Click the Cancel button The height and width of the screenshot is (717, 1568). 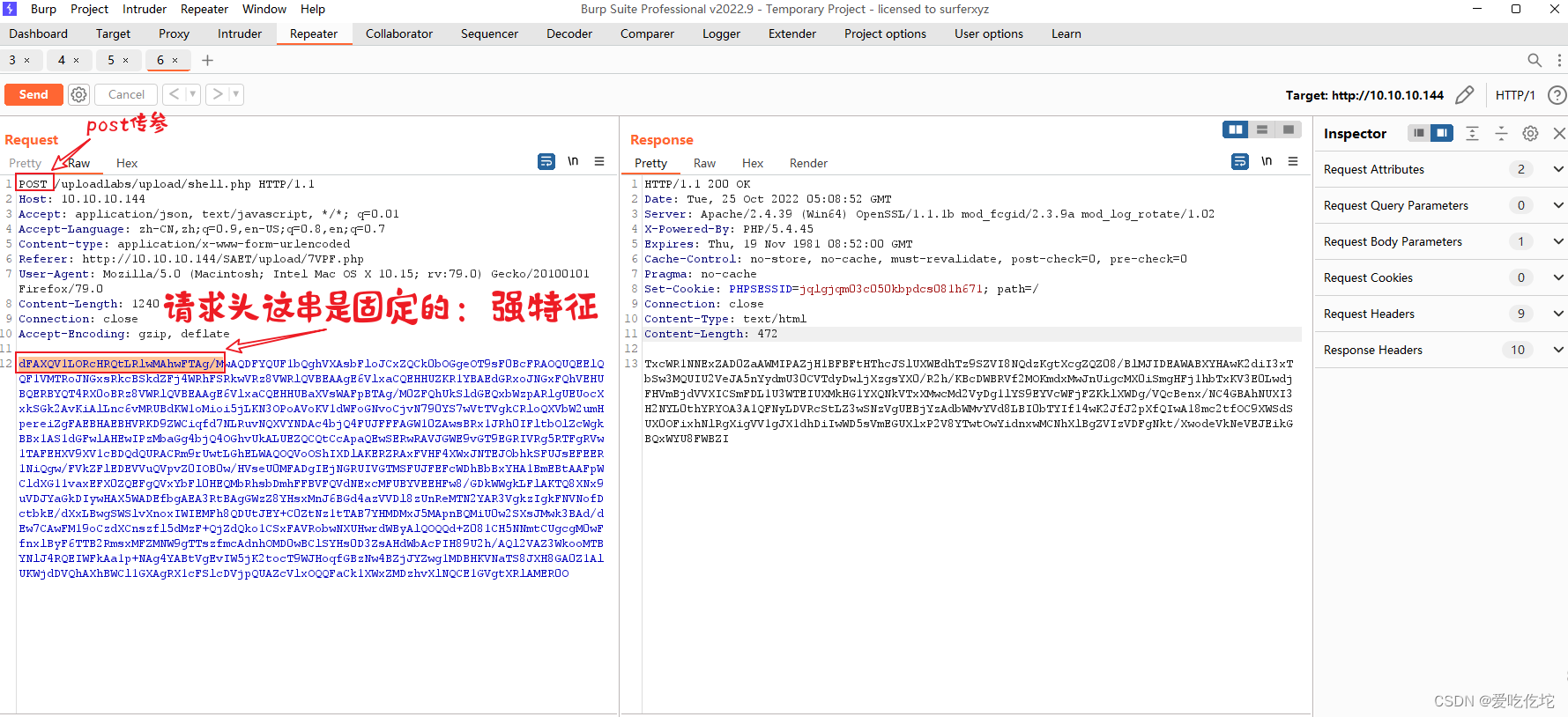(x=126, y=94)
